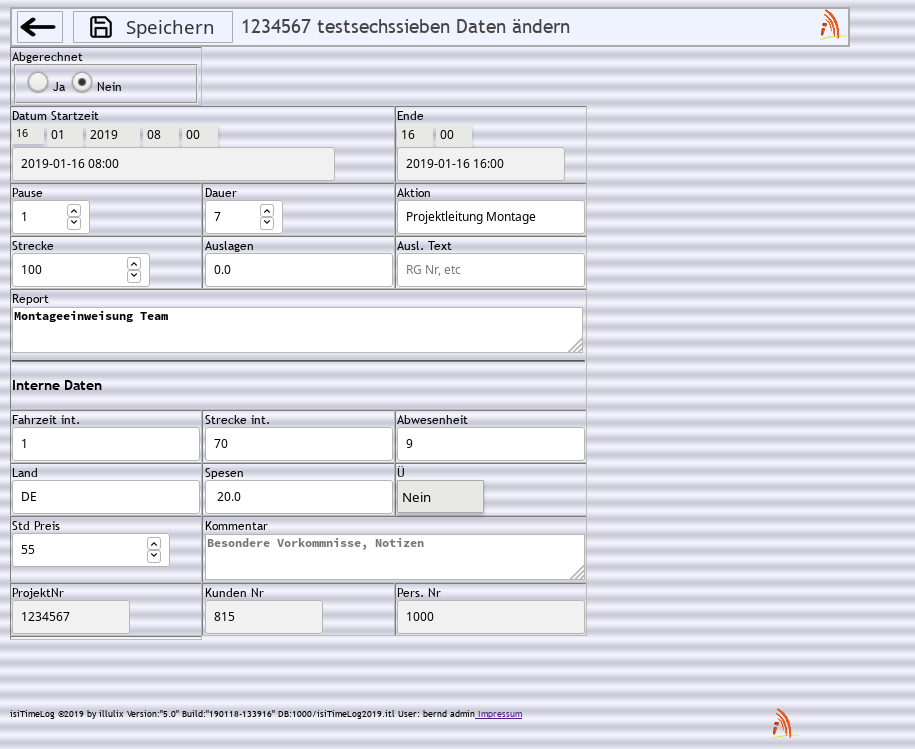Increase Dauer with the up stepper
The width and height of the screenshot is (915, 749).
tap(267, 211)
